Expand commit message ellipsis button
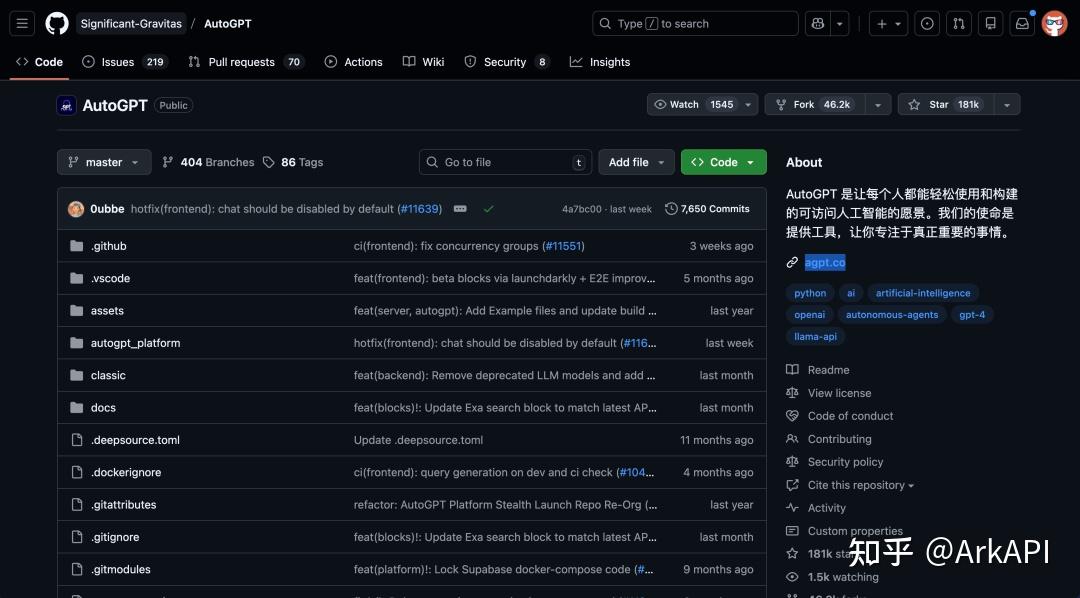This screenshot has height=598, width=1080. pos(460,209)
